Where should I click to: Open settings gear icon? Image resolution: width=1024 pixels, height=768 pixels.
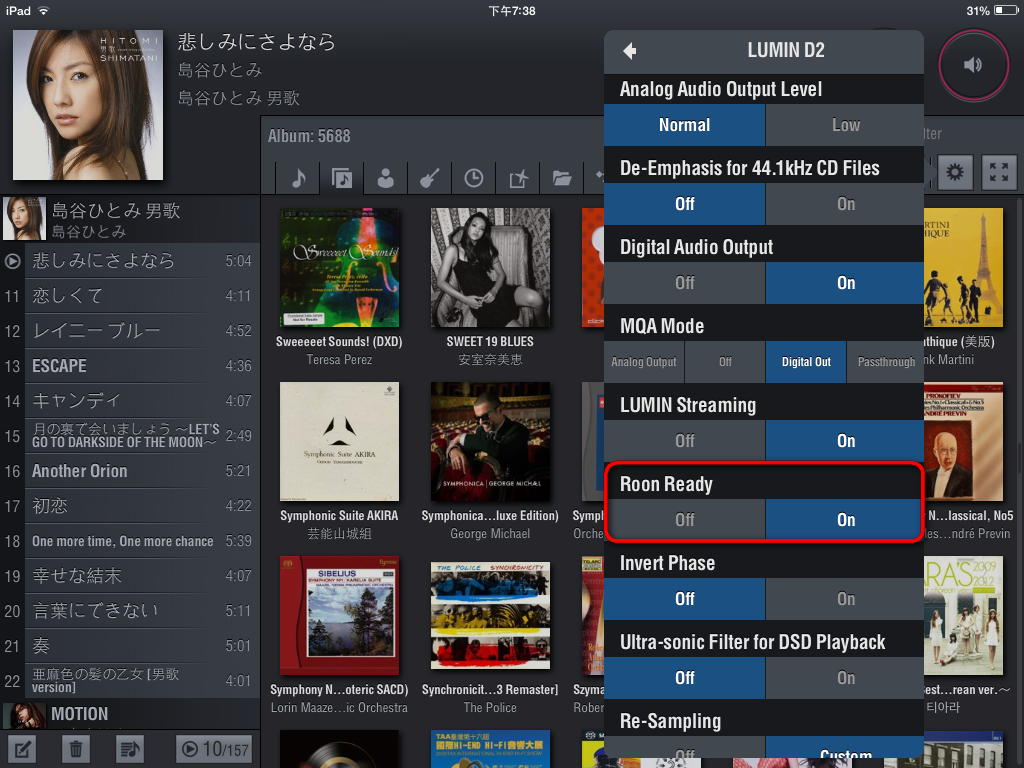(955, 173)
